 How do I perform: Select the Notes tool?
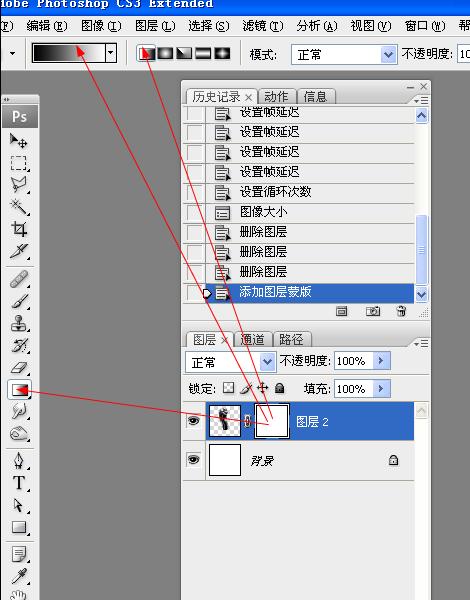point(18,554)
